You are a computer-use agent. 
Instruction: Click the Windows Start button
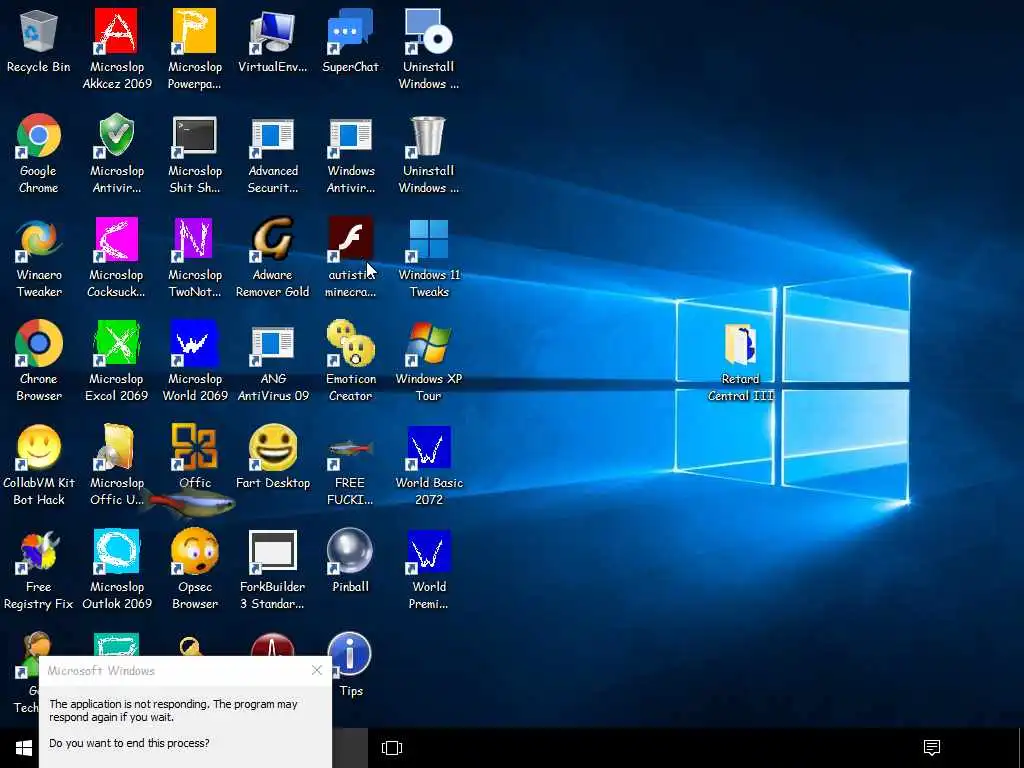24,748
